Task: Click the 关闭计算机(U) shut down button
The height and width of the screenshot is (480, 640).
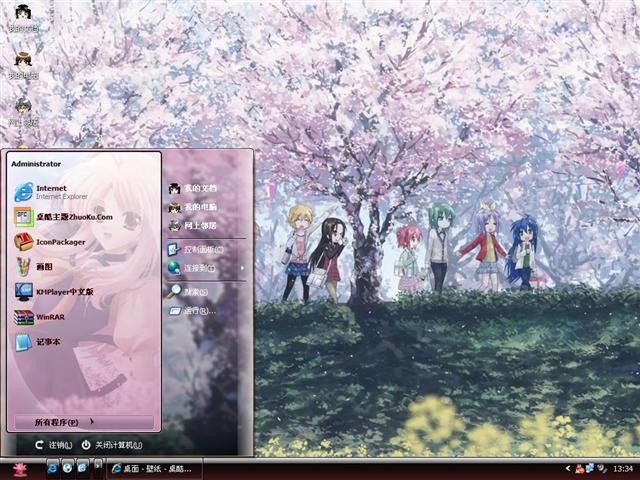Action: point(112,445)
